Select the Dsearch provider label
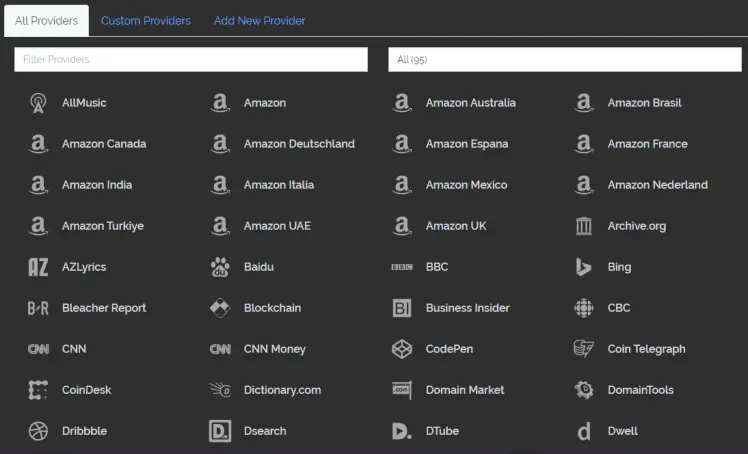Screen dimensions: 748x454 click(265, 431)
